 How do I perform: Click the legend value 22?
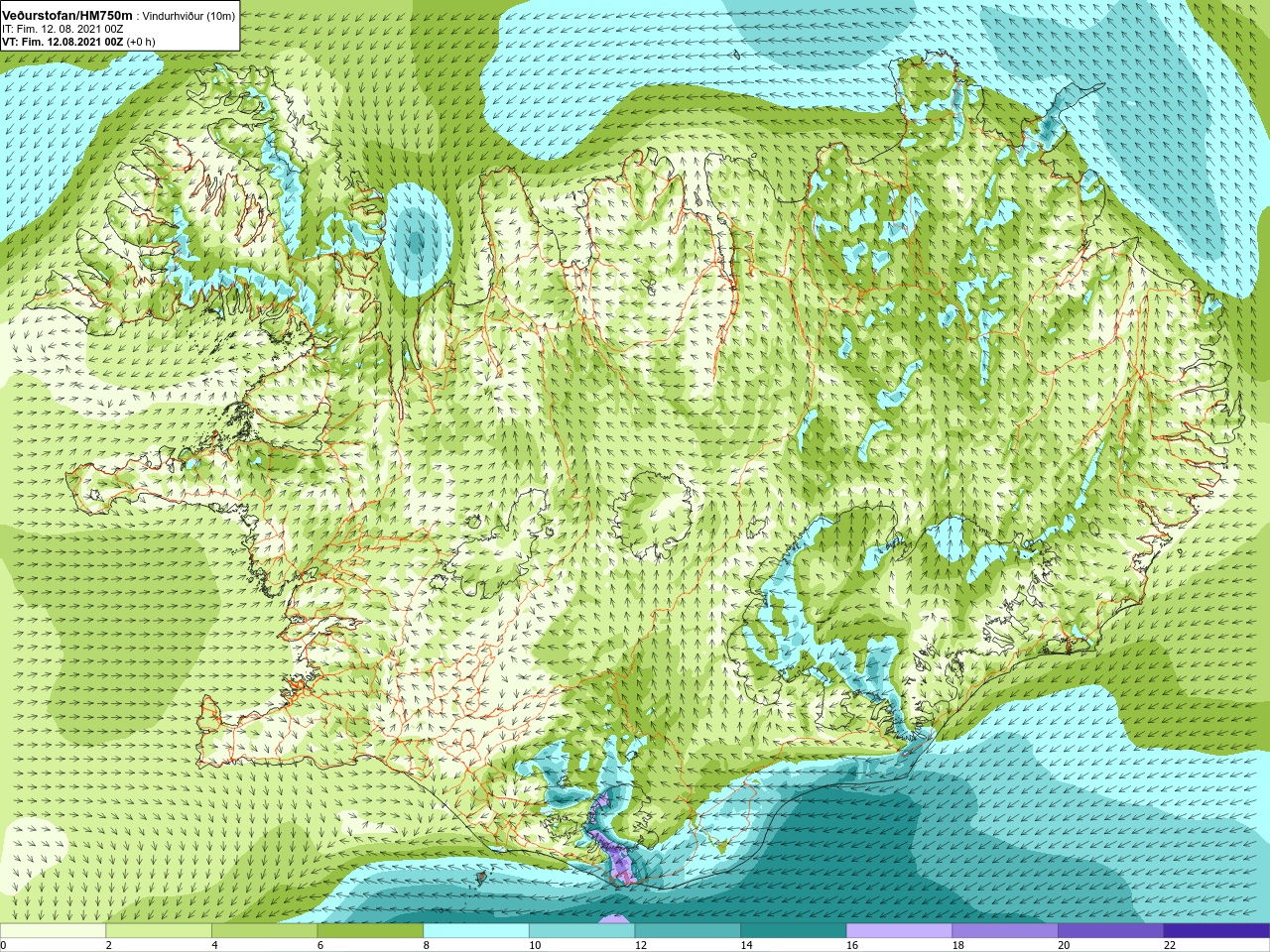click(1170, 945)
